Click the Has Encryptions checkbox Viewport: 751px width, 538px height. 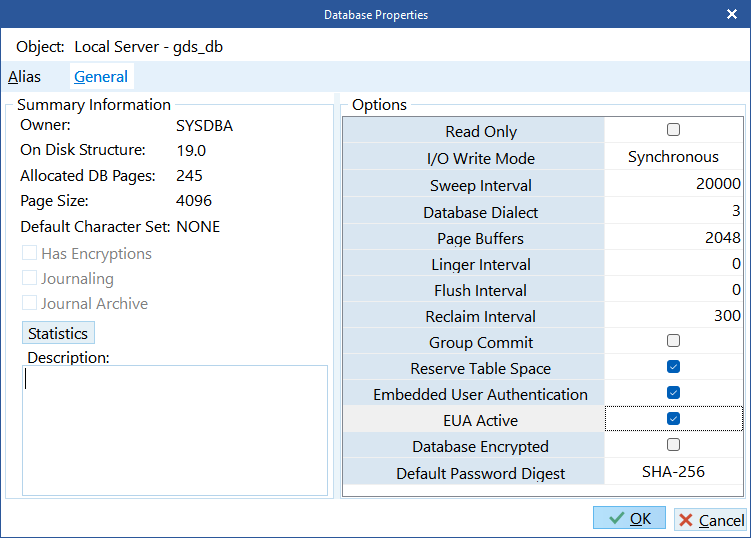tap(29, 252)
